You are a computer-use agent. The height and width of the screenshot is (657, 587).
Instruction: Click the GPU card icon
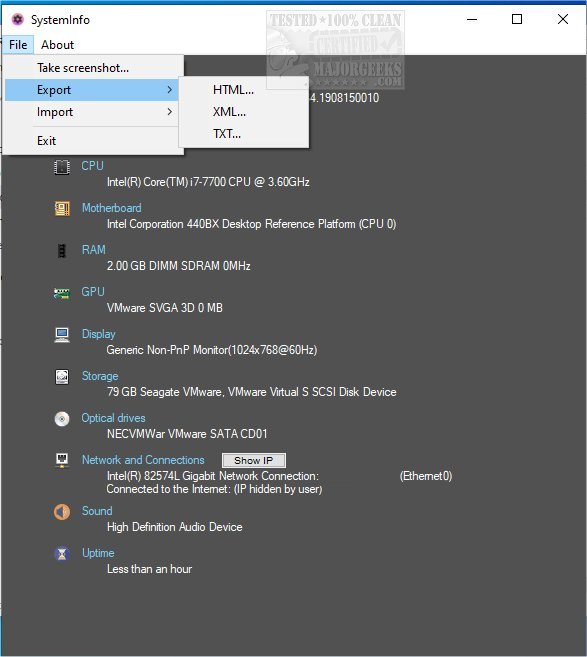[x=62, y=293]
